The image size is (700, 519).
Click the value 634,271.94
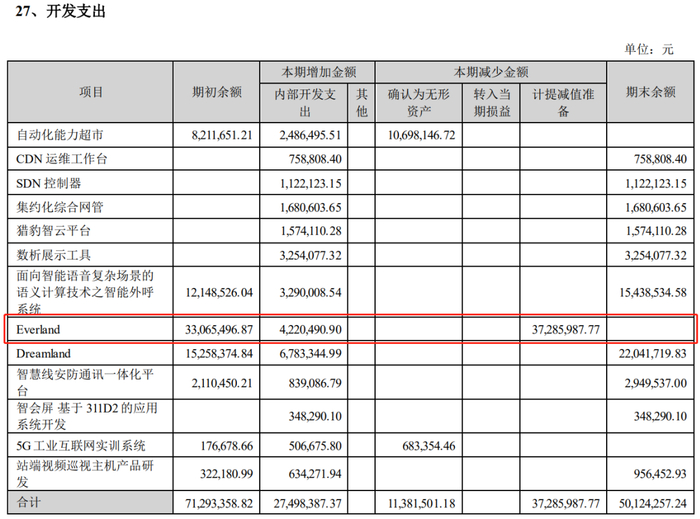pos(315,474)
